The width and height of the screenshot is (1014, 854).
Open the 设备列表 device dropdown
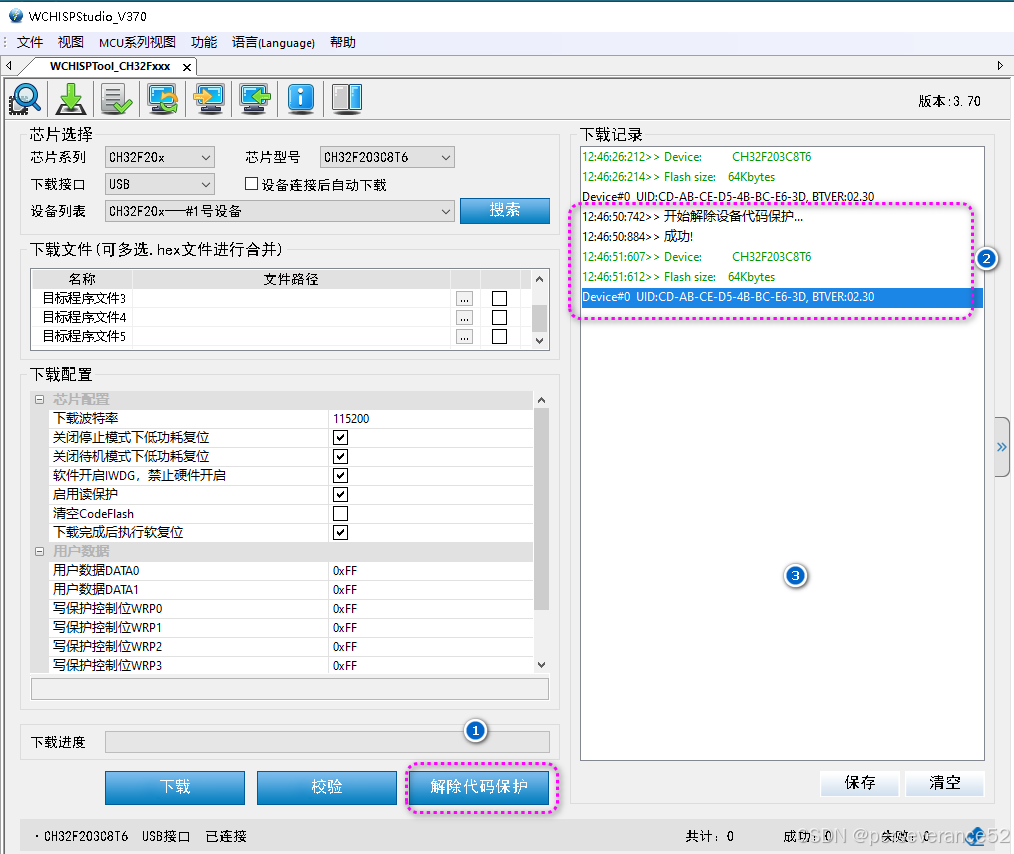(279, 211)
